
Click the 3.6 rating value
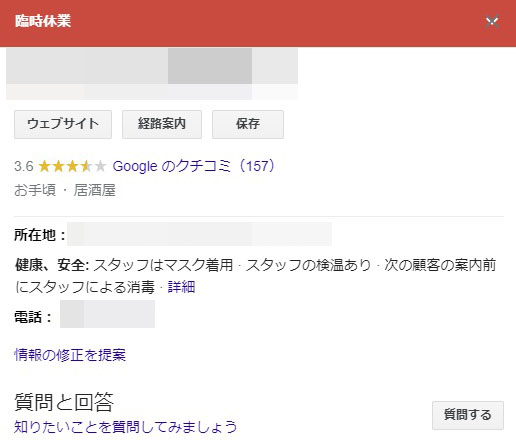coord(24,166)
